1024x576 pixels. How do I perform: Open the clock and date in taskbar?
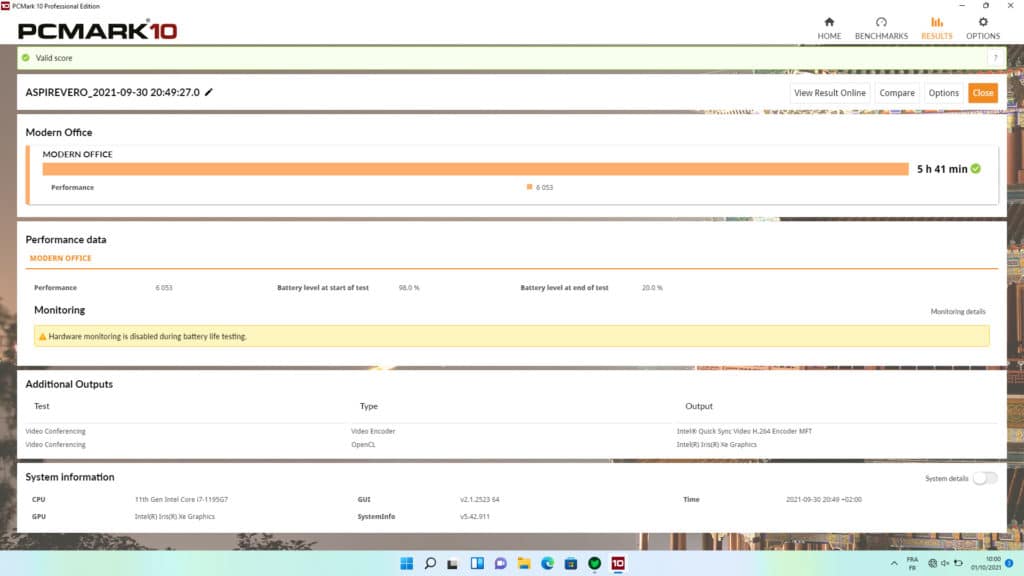(985, 563)
